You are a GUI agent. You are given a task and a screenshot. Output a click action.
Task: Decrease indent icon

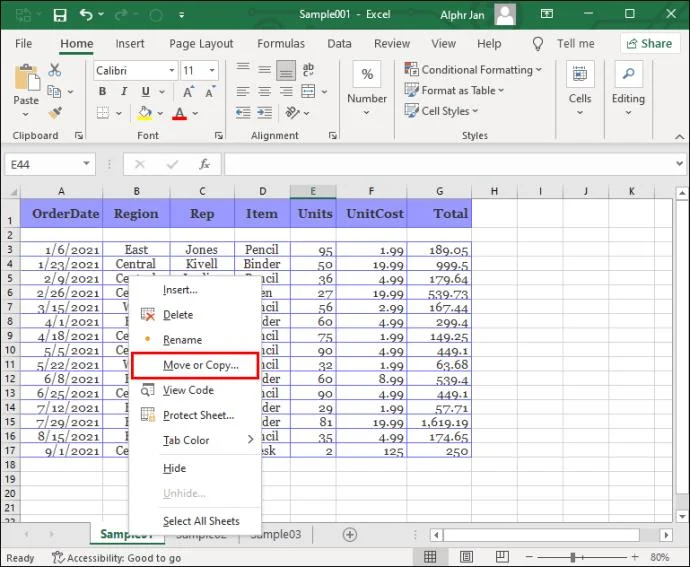[243, 113]
